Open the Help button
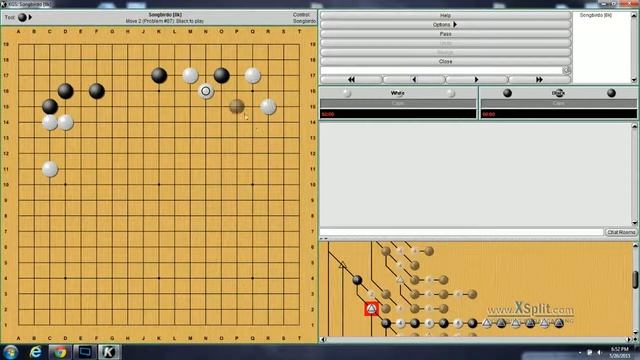The width and height of the screenshot is (640, 360). 445,16
